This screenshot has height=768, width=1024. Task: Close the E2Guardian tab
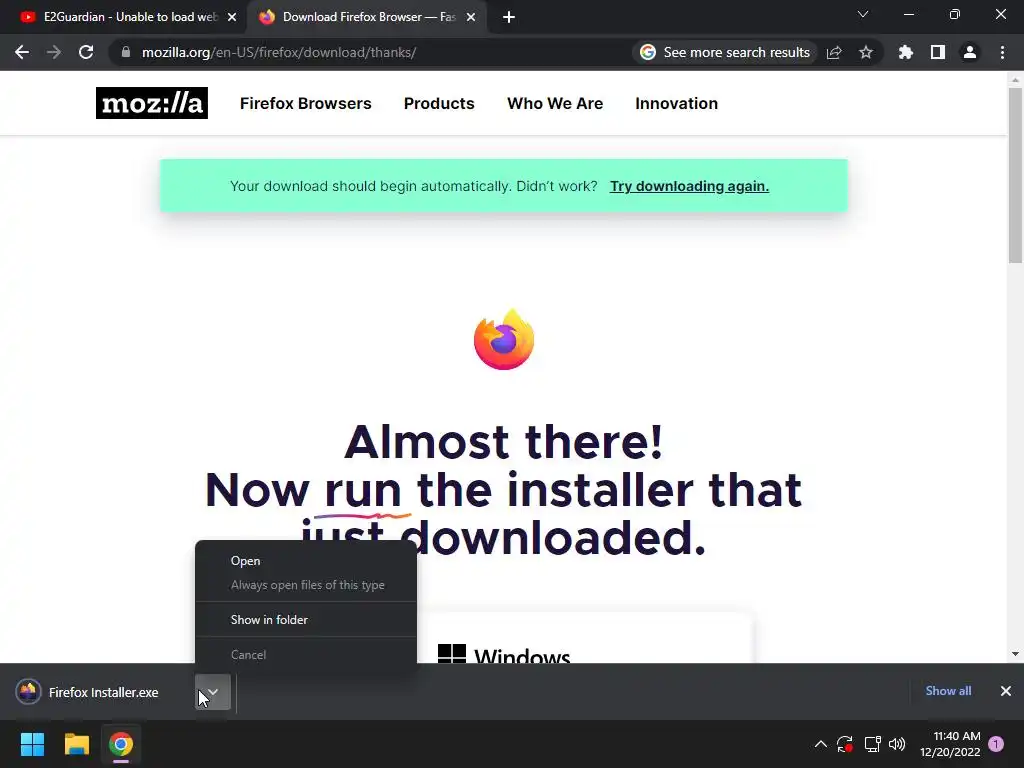pyautogui.click(x=232, y=18)
